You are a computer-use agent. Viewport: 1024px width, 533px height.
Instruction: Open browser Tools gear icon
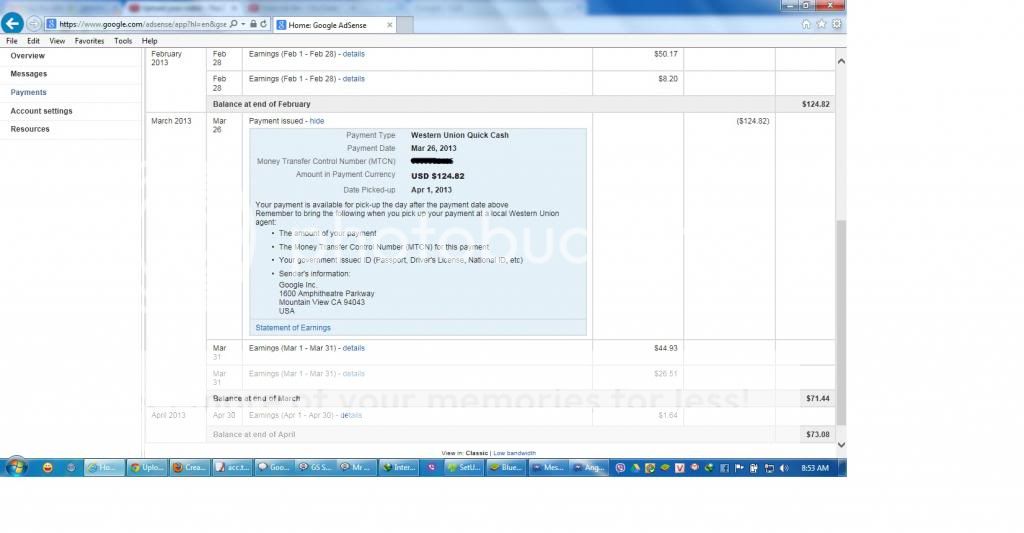[837, 24]
